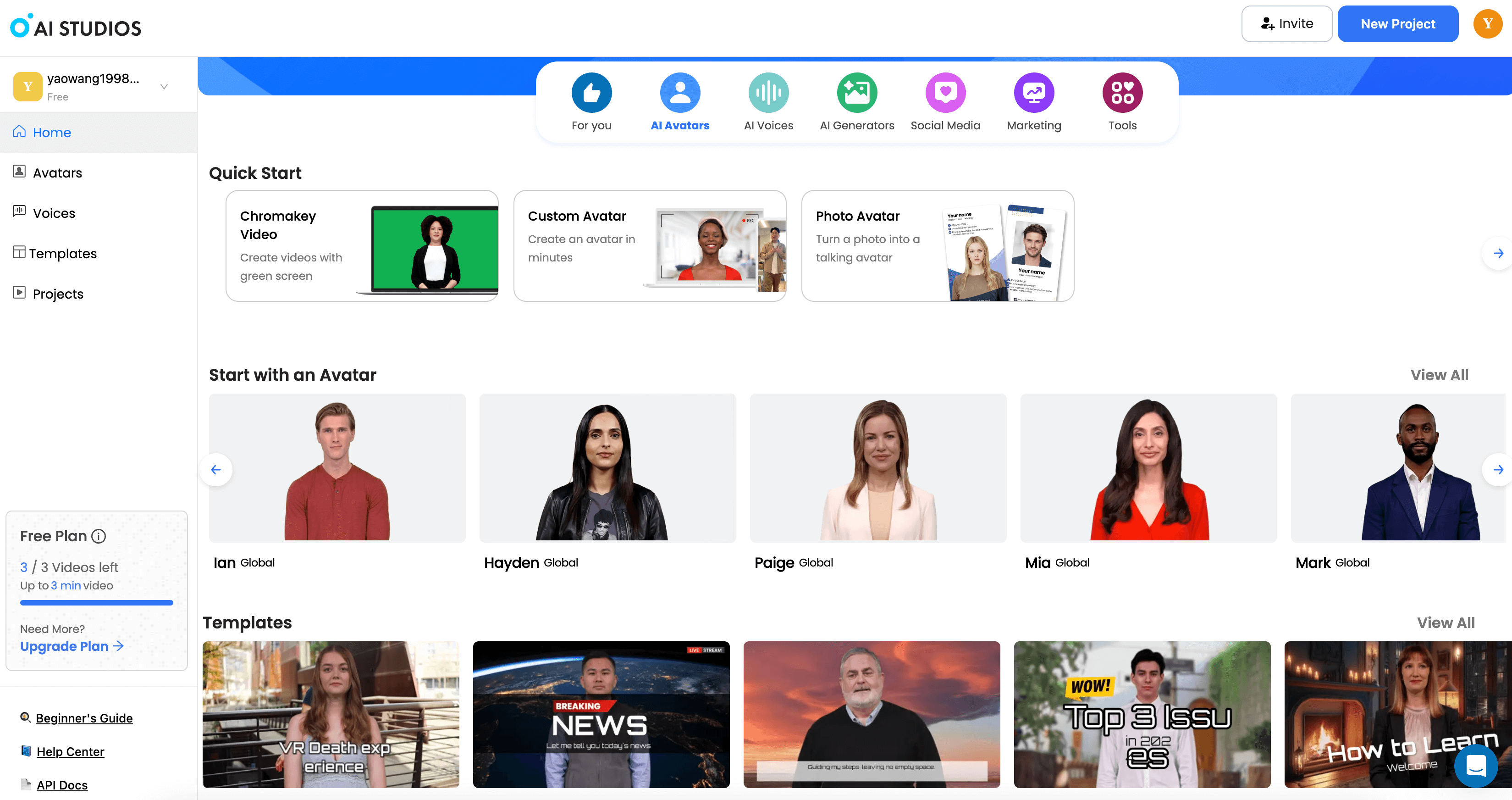The image size is (1512, 800).
Task: Select the Paige Global avatar thumbnail
Action: 878,467
